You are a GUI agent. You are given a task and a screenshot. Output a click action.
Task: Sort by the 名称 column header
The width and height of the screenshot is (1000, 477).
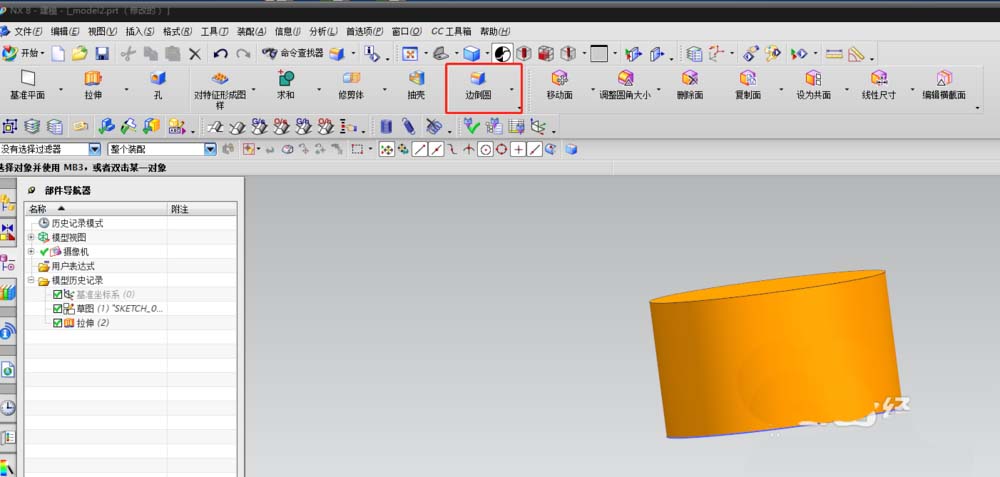96,209
